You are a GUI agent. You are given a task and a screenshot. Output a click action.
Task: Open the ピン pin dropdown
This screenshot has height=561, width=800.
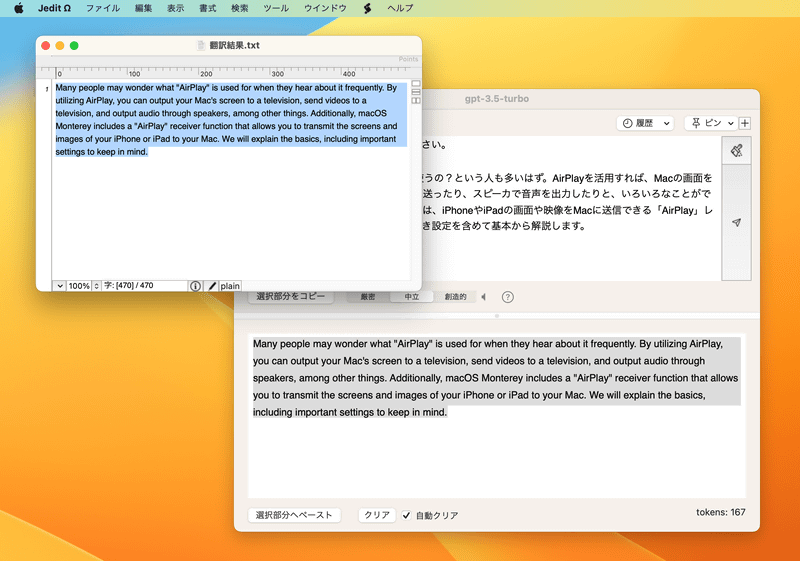tap(711, 123)
